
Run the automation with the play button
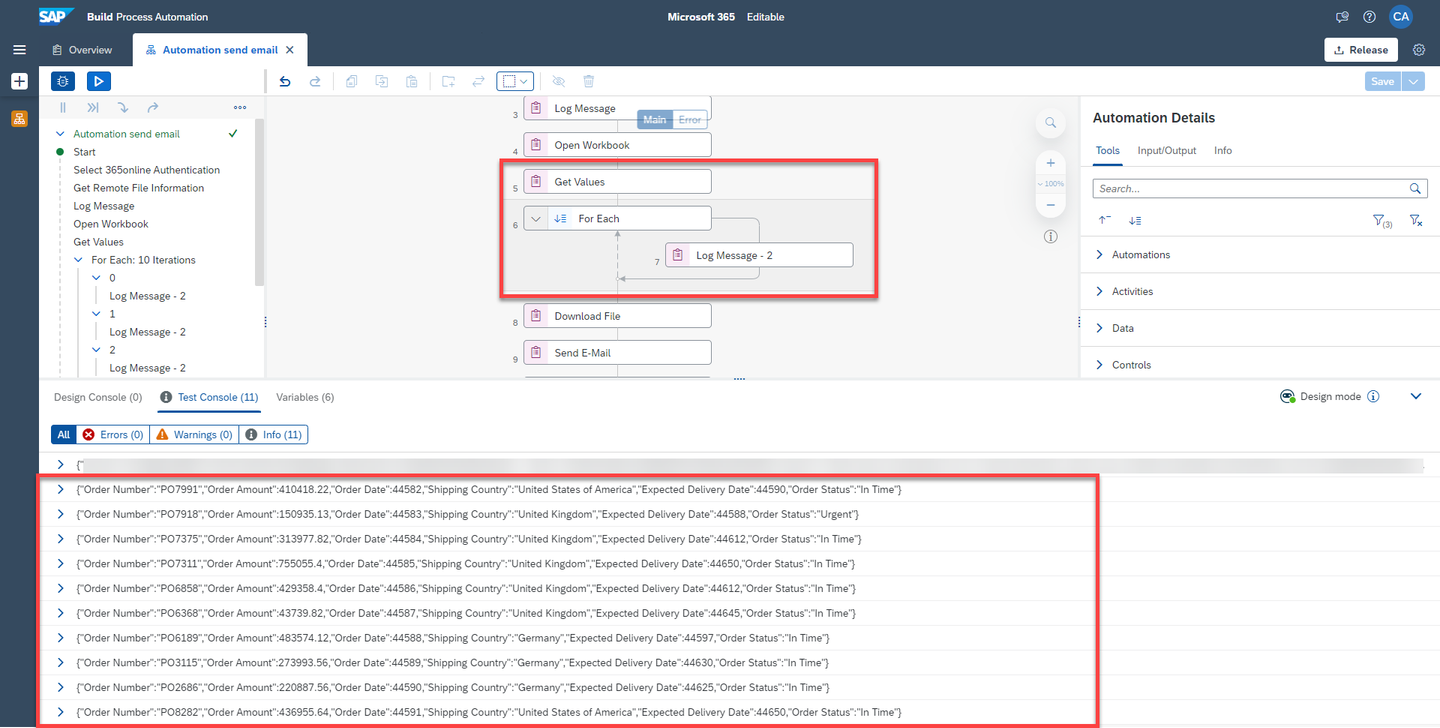98,82
